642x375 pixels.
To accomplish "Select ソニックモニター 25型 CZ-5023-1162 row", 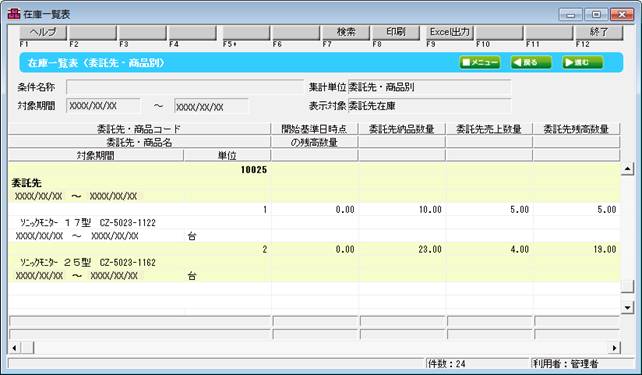I will [88, 262].
